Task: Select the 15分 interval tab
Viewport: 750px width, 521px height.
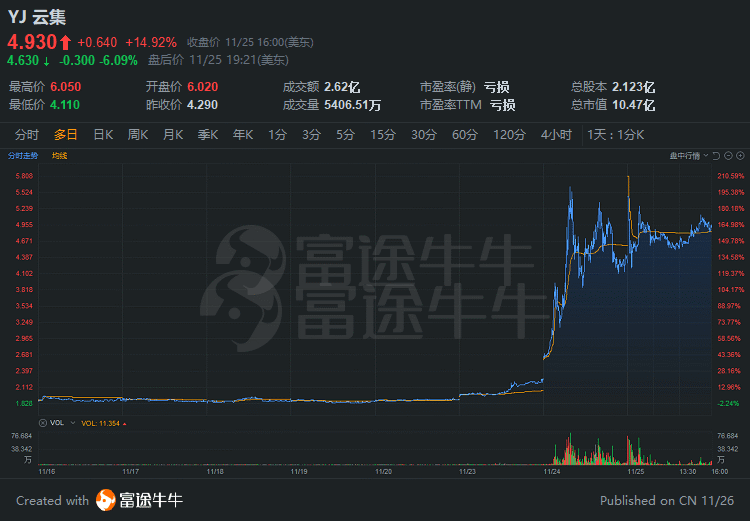Action: coord(383,135)
